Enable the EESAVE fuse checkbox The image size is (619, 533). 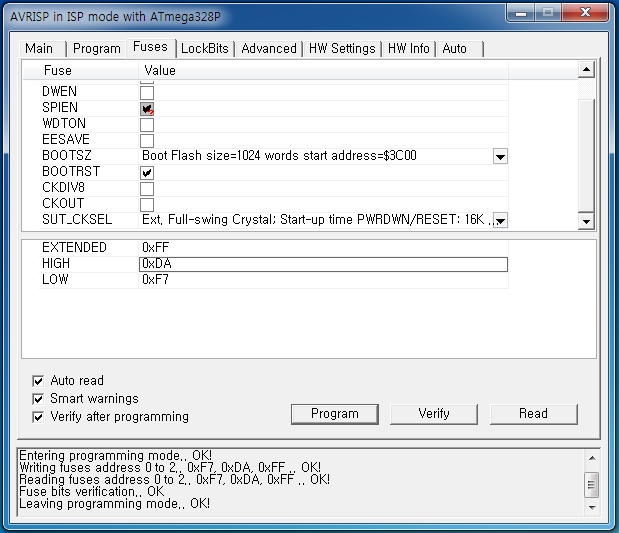click(147, 141)
